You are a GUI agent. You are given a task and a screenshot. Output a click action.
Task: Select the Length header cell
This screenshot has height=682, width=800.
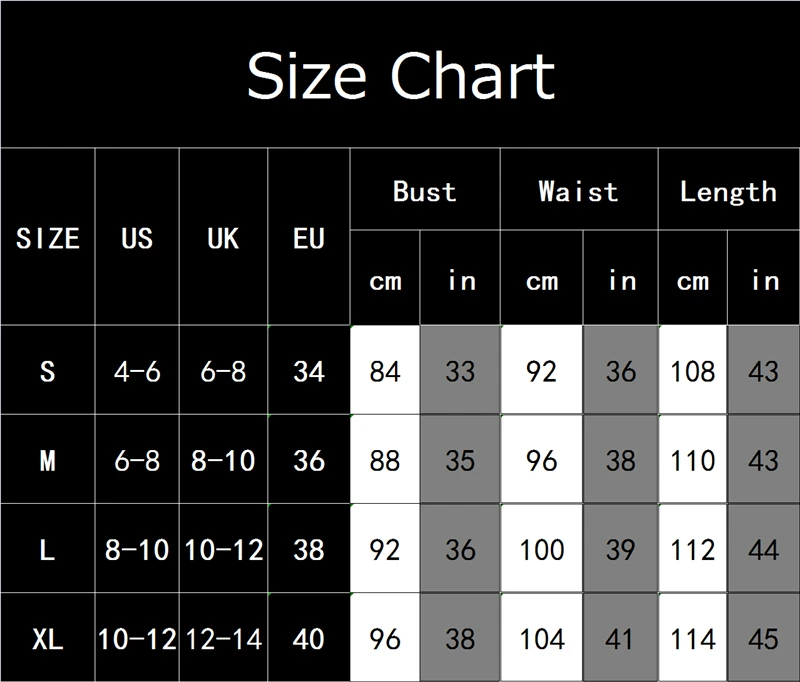[728, 191]
